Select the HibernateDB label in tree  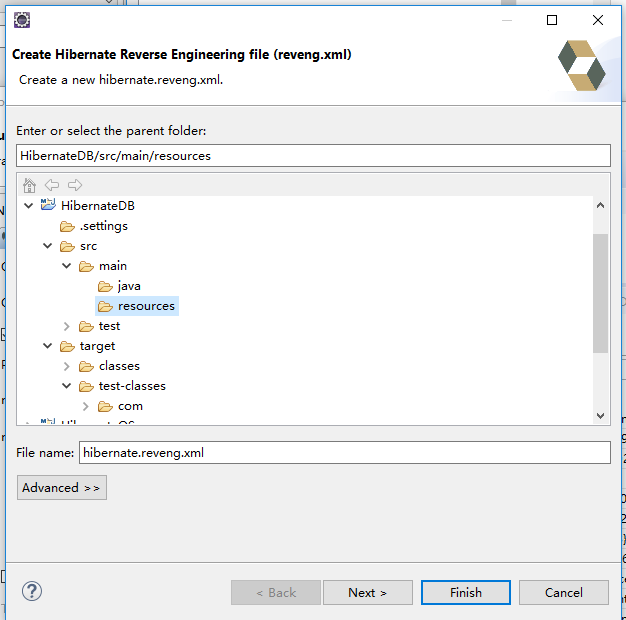[x=98, y=206]
